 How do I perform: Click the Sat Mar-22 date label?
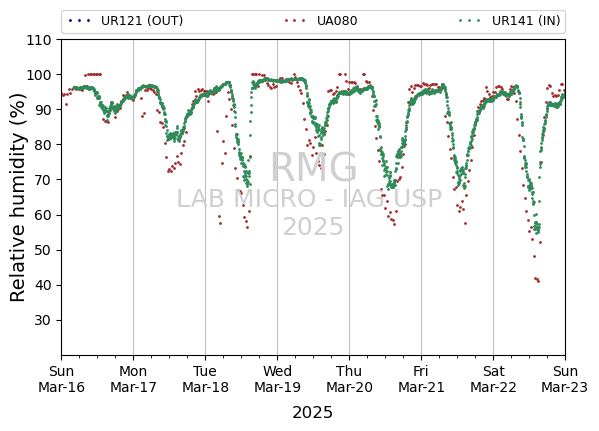click(493, 379)
